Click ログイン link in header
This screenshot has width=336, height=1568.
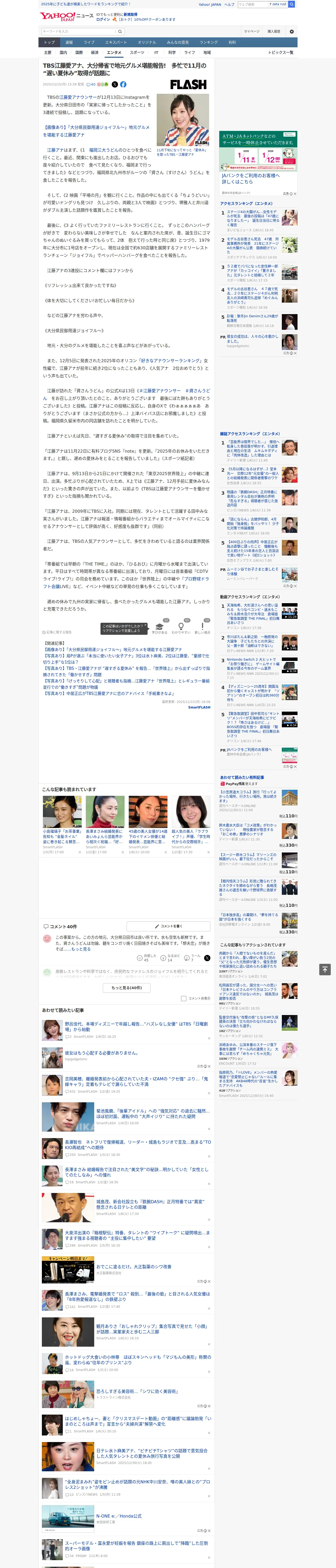click(x=103, y=20)
